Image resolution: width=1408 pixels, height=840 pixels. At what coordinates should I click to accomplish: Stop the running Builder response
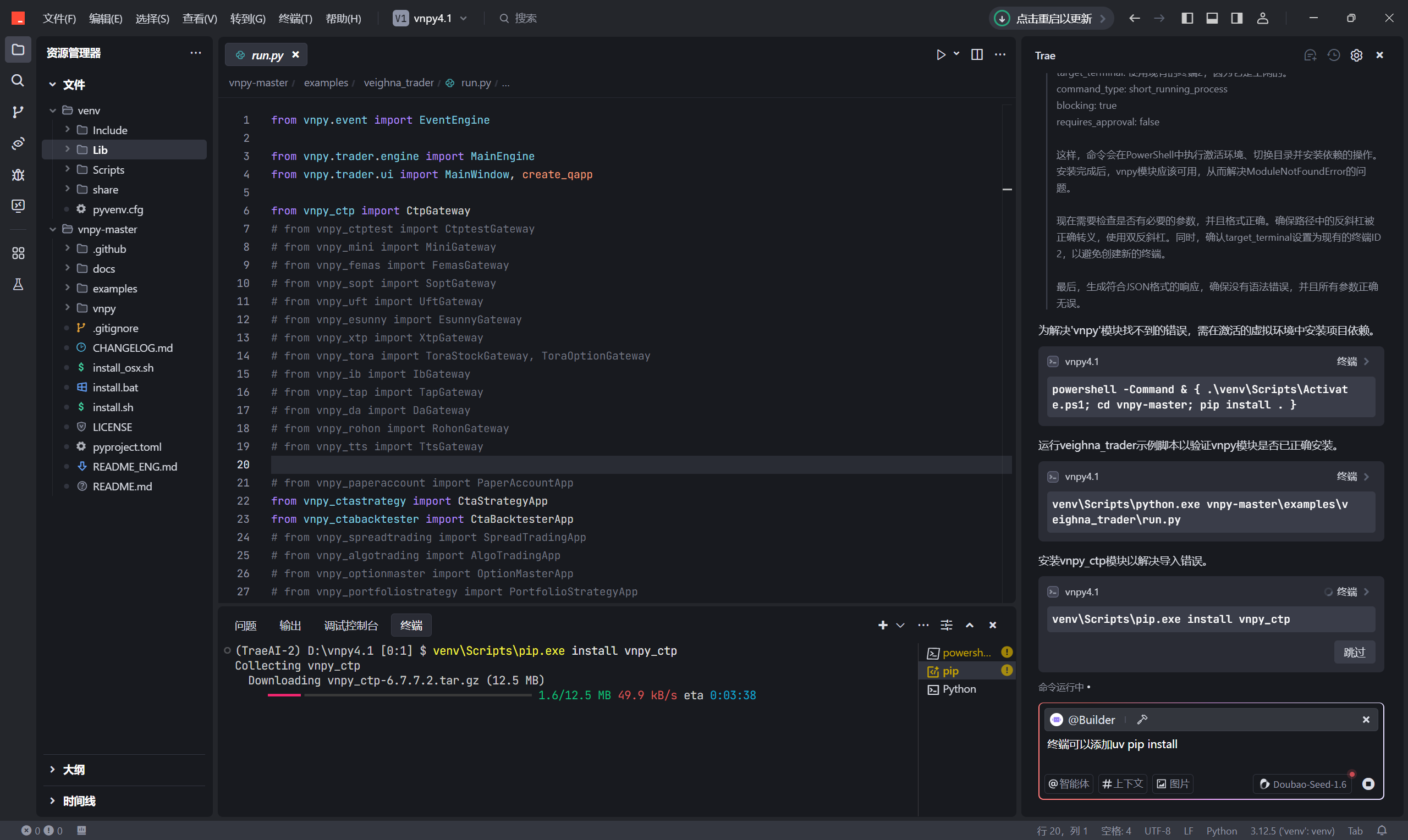click(x=1368, y=784)
